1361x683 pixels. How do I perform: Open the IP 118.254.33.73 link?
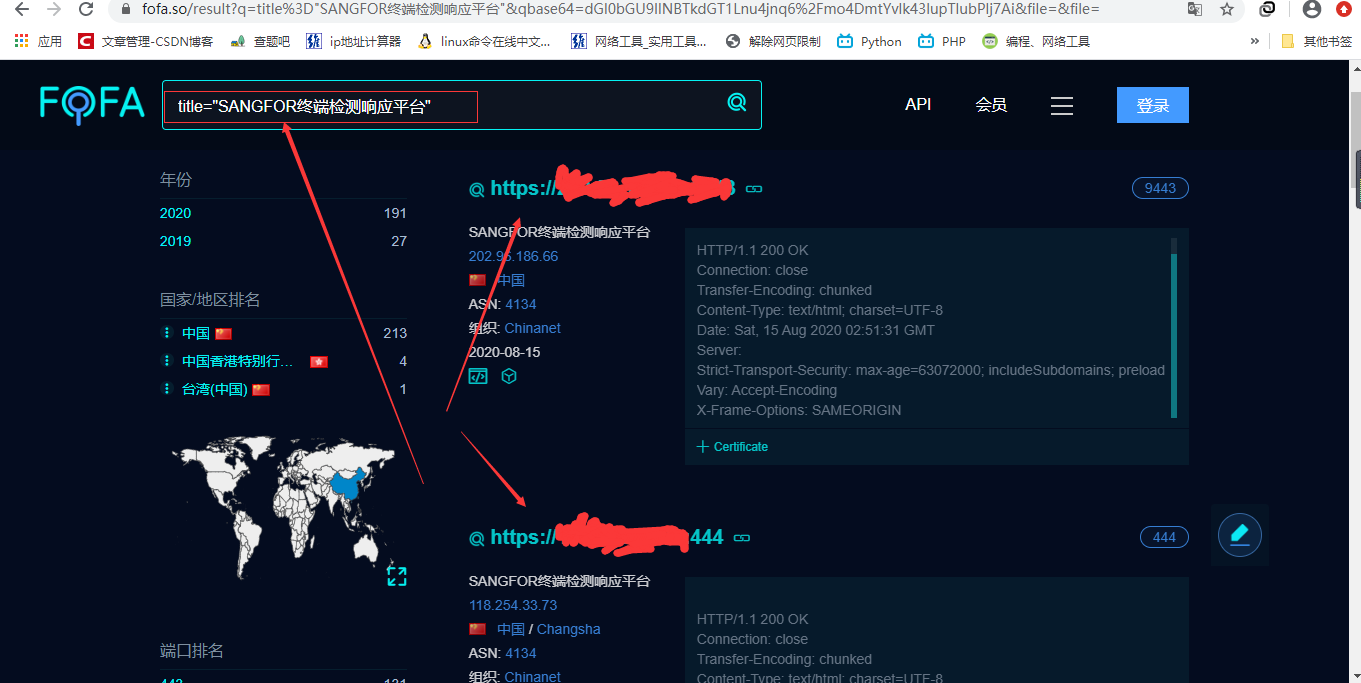click(x=513, y=605)
